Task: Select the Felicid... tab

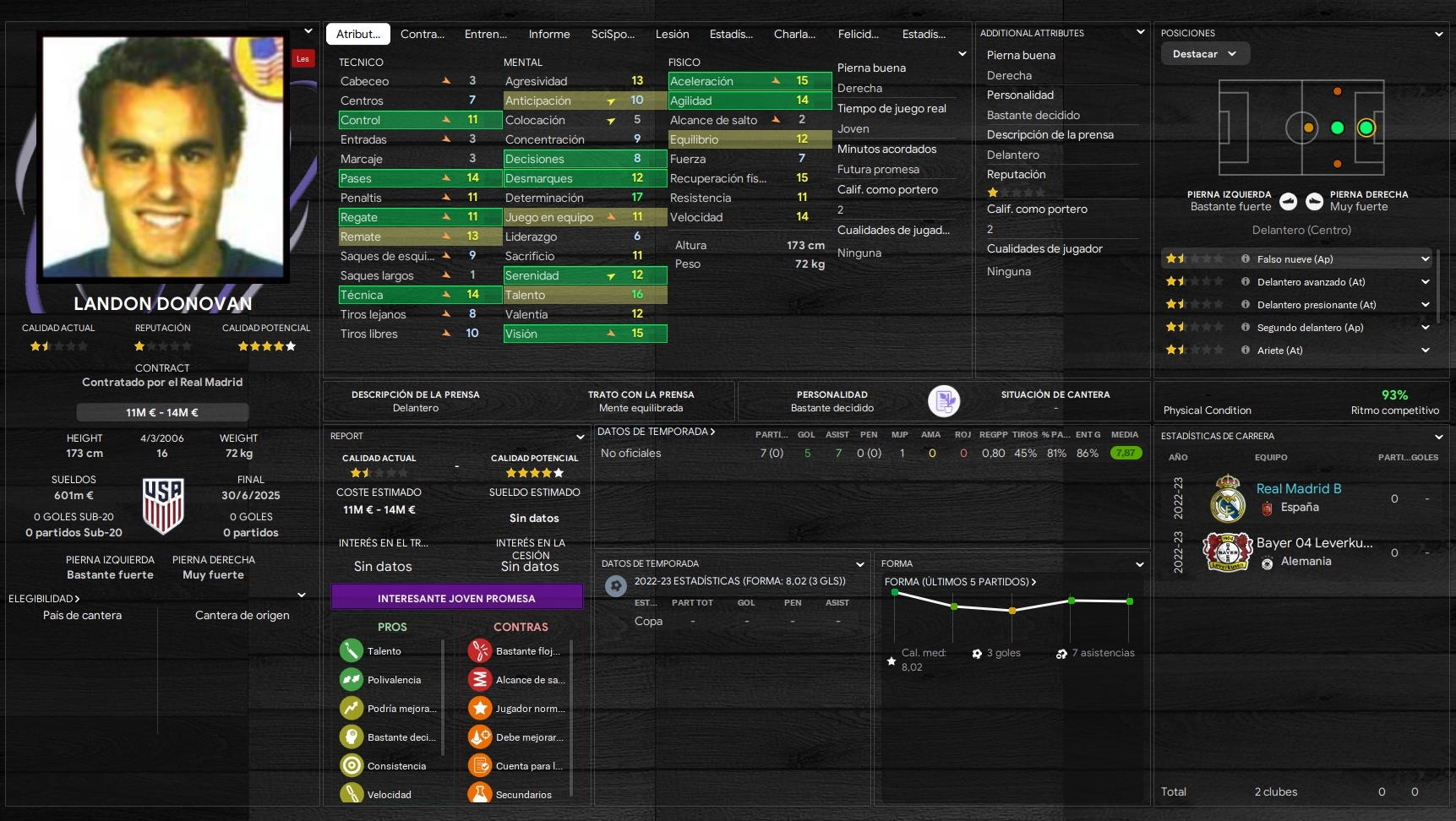Action: click(859, 34)
